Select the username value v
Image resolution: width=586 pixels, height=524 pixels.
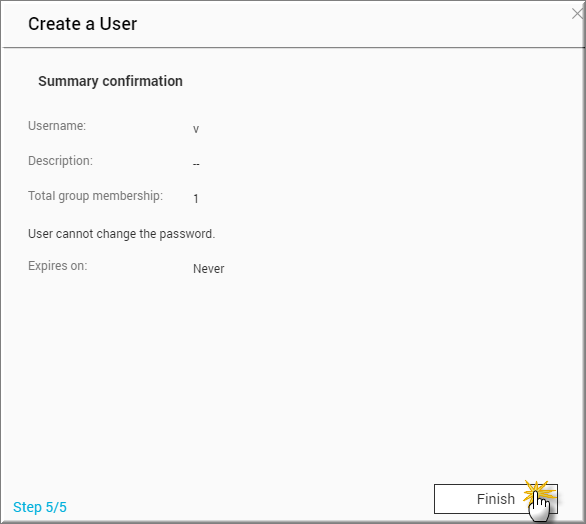point(196,129)
